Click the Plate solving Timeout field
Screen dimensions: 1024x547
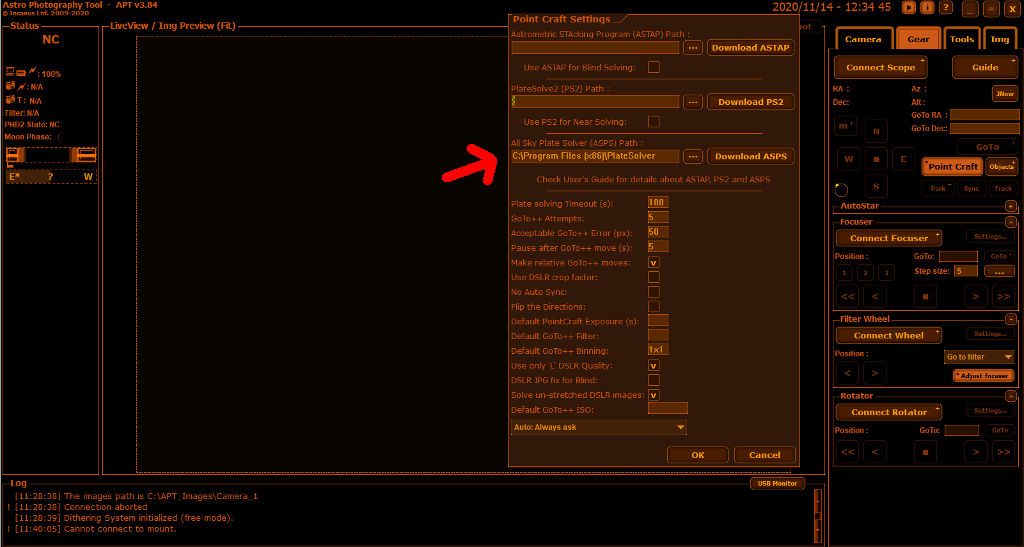[x=658, y=204]
